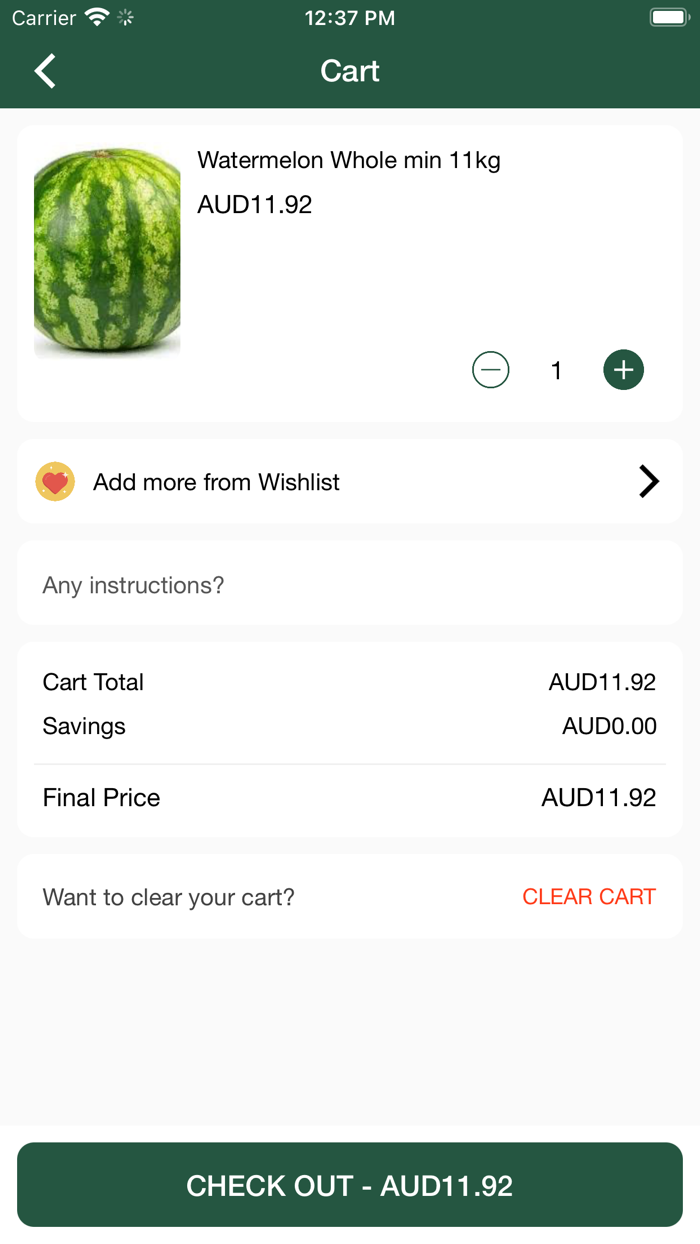Tap the Any instructions field
700x1244 pixels.
[350, 585]
